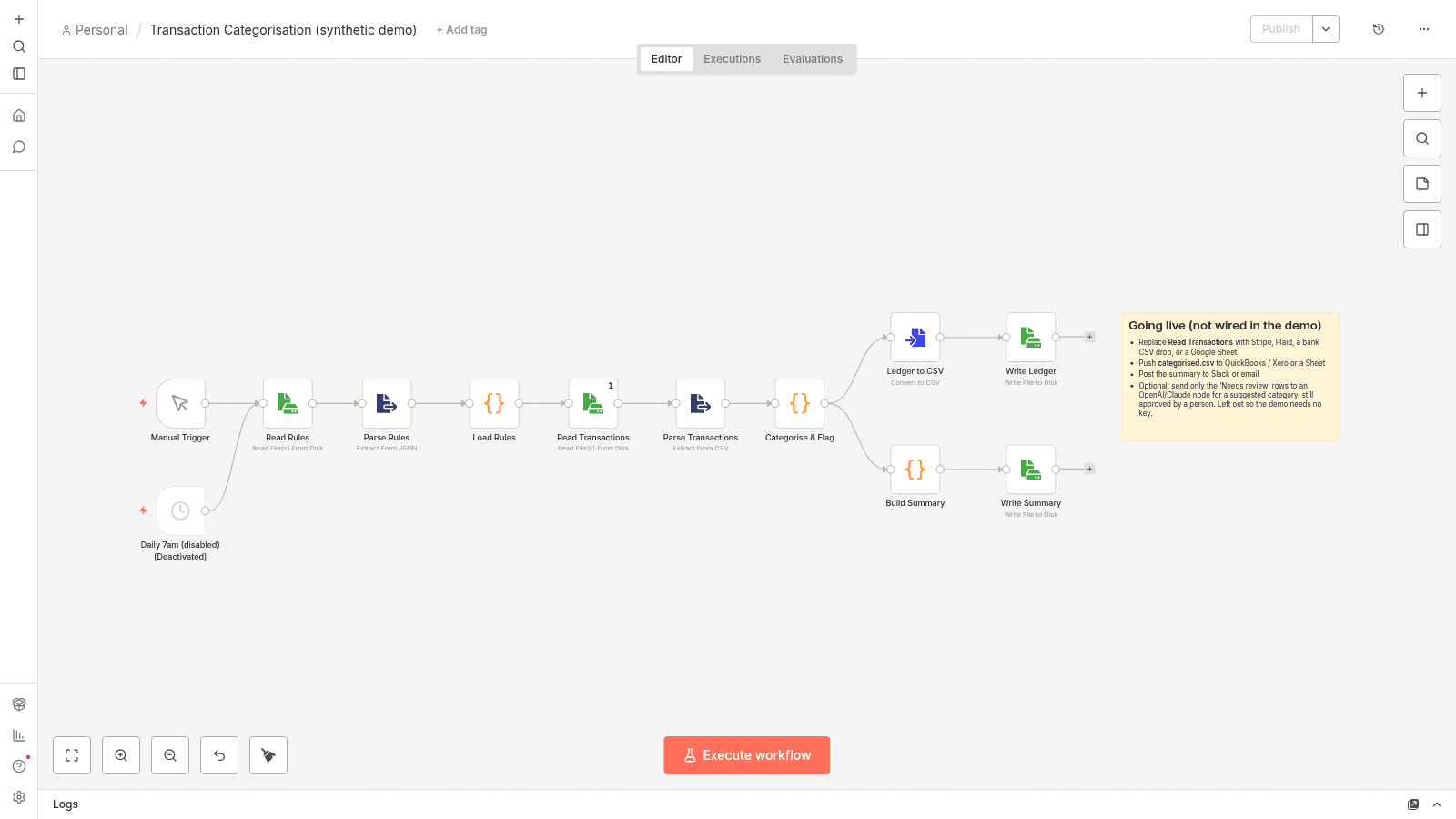This screenshot has width=1456, height=819.
Task: Add a node after Write Summary output
Action: pos(1089,470)
